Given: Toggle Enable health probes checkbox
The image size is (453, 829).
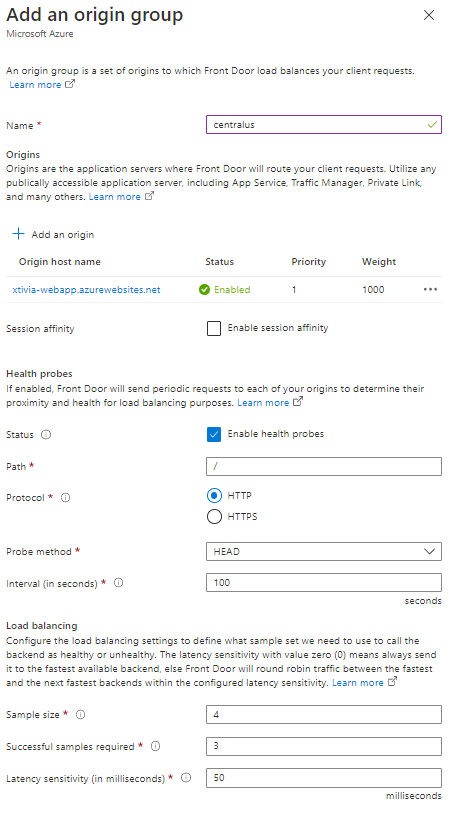Looking at the screenshot, I should point(214,435).
